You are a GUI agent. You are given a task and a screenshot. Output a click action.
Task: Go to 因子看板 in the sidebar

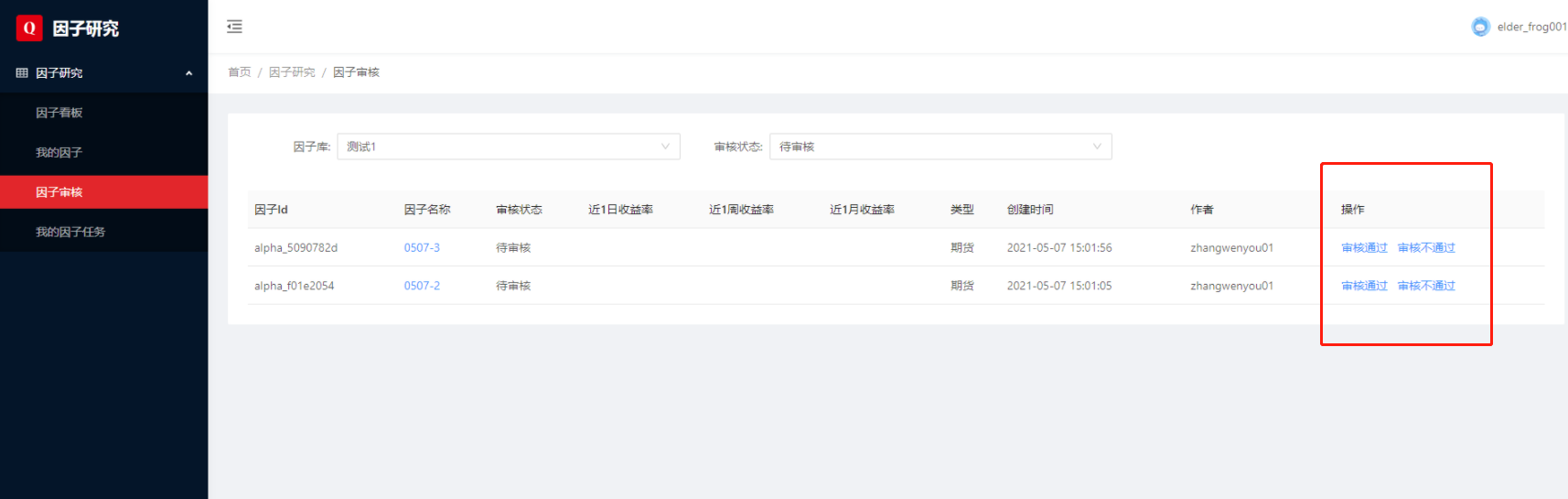(x=59, y=113)
